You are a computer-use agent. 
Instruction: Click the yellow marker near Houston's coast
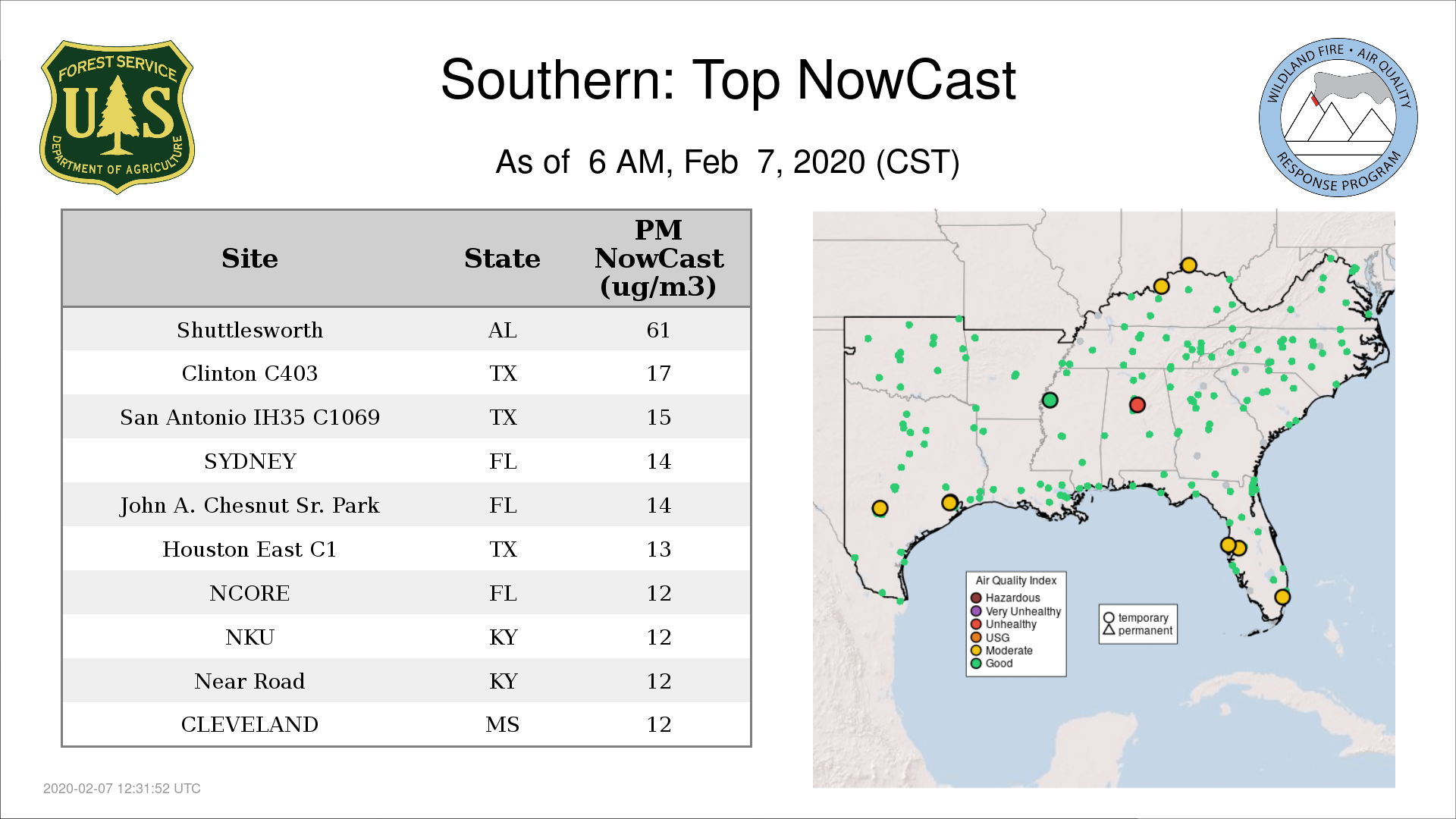[x=949, y=503]
